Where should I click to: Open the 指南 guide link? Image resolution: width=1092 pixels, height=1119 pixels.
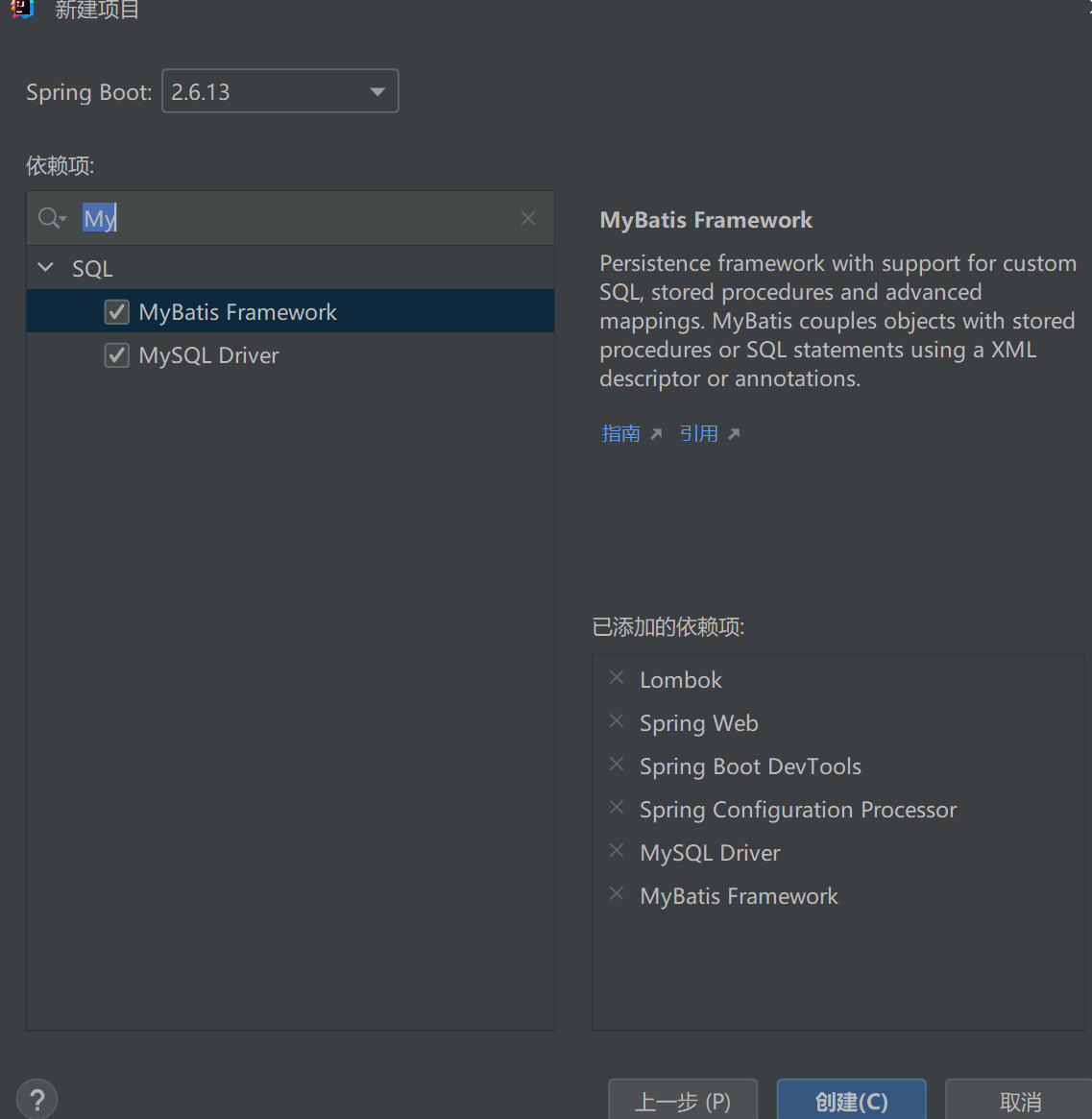point(621,434)
